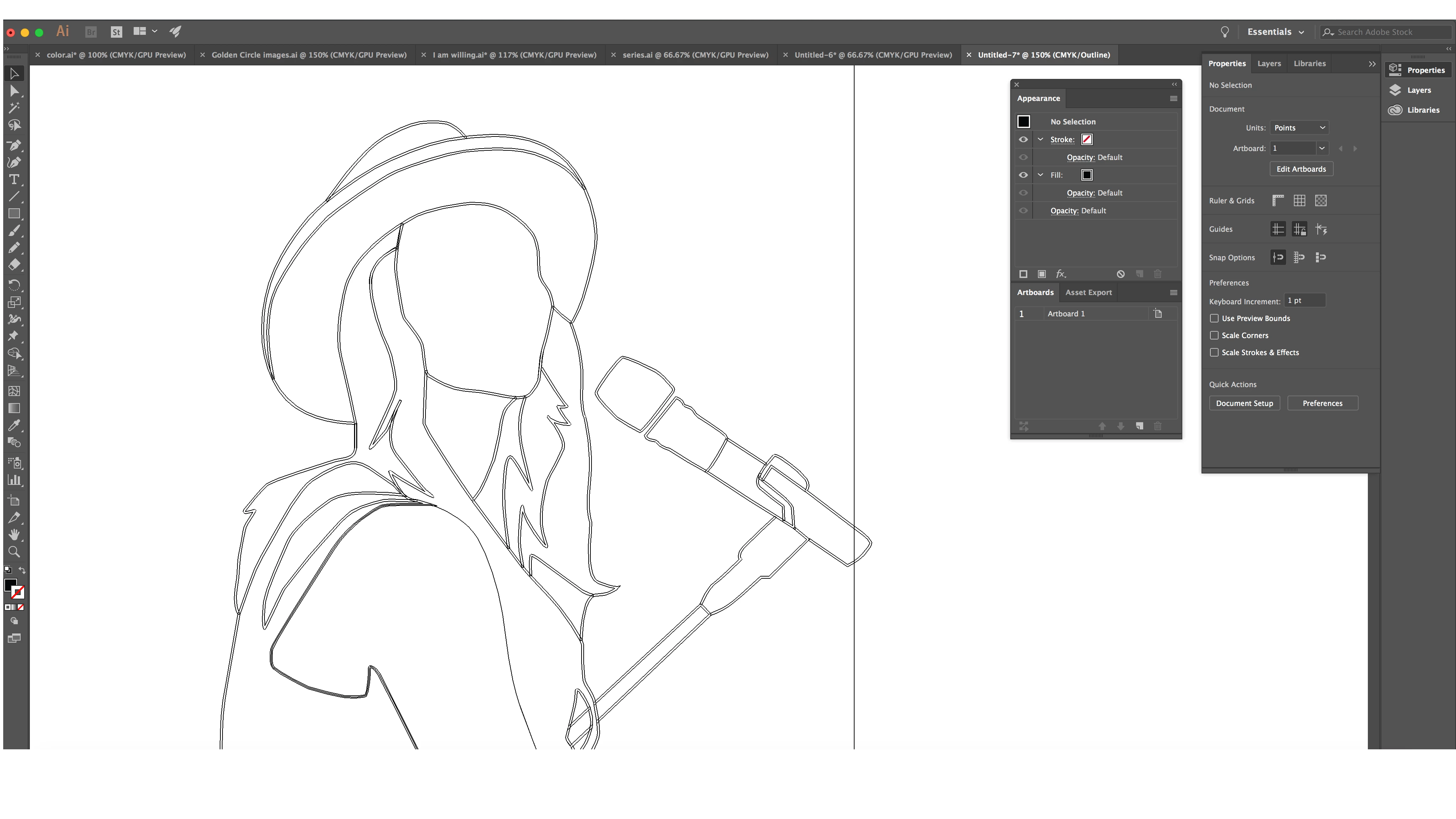The image size is (1456, 819).
Task: Pick the Eyedropper tool
Action: (14, 425)
